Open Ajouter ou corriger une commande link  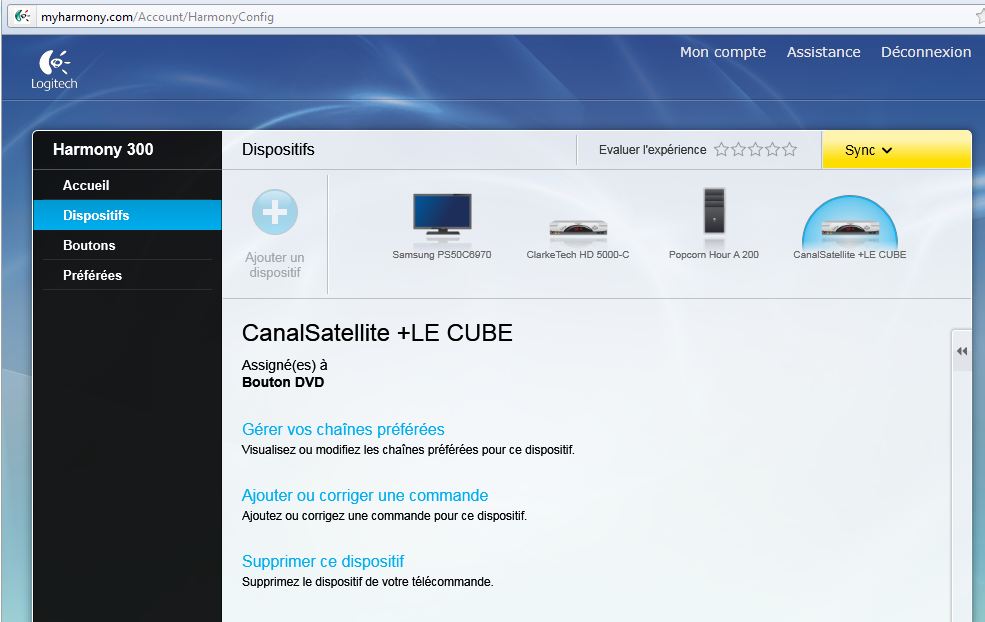coord(365,495)
